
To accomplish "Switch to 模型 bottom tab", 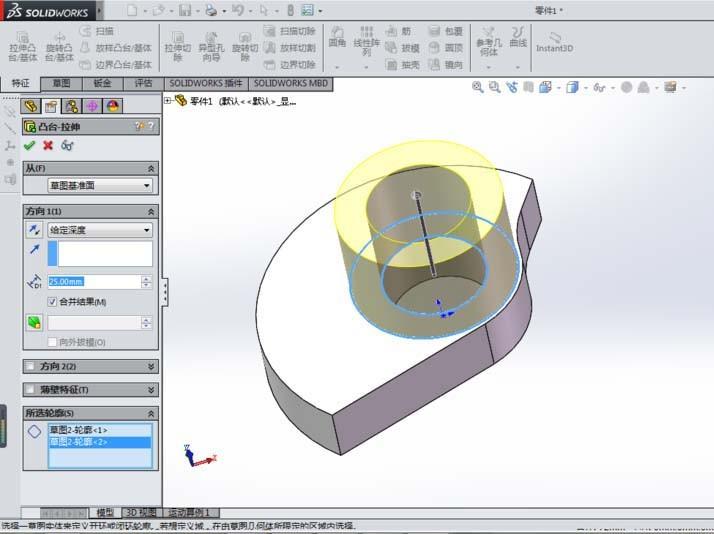I will (105, 513).
